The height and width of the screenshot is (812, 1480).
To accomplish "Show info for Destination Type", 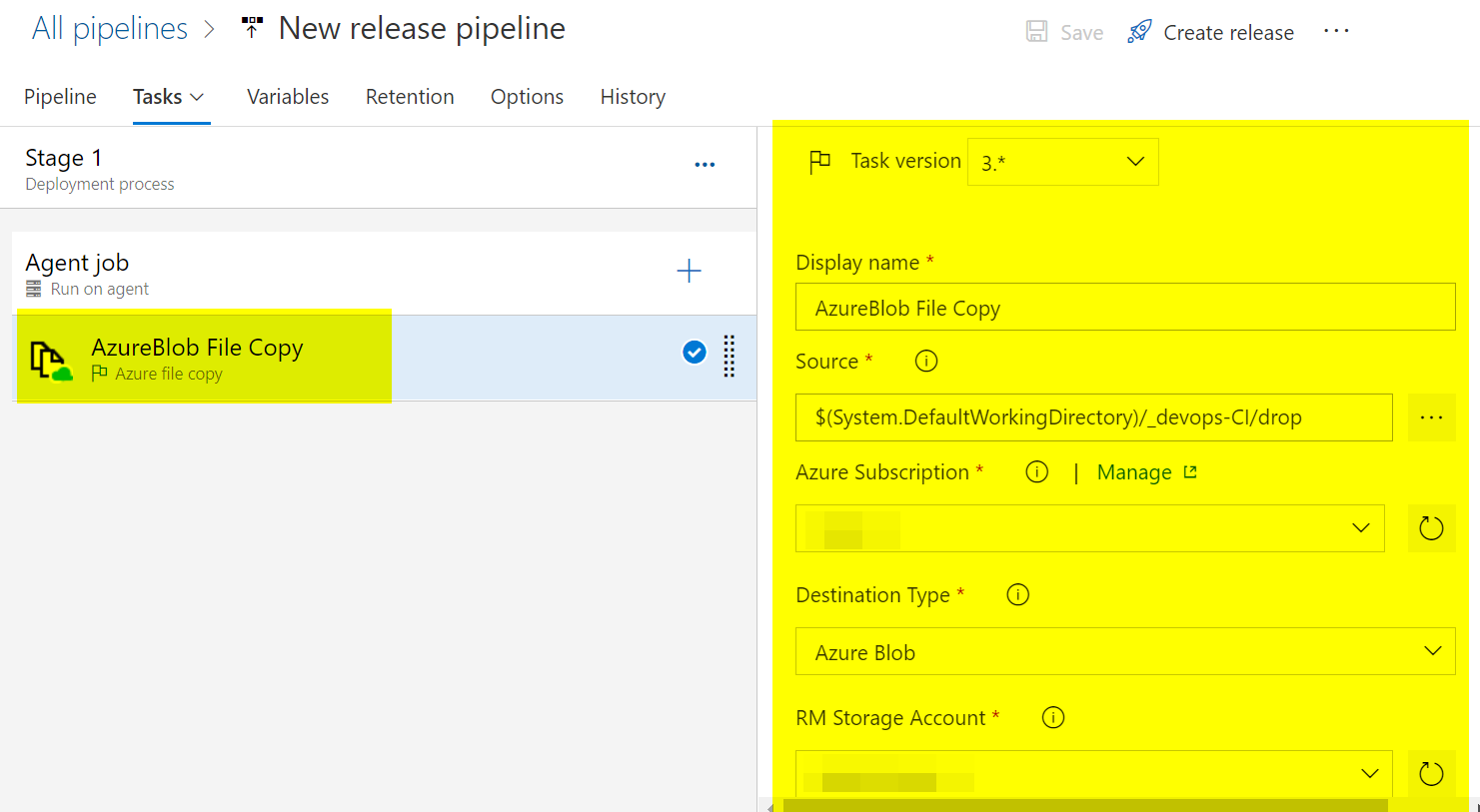I will (x=1017, y=594).
